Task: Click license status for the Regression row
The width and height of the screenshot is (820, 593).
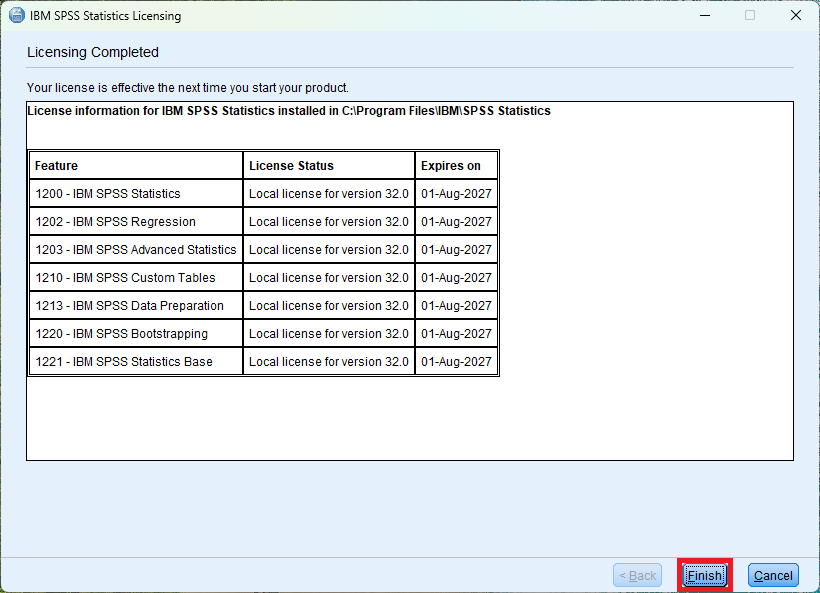Action: 329,222
